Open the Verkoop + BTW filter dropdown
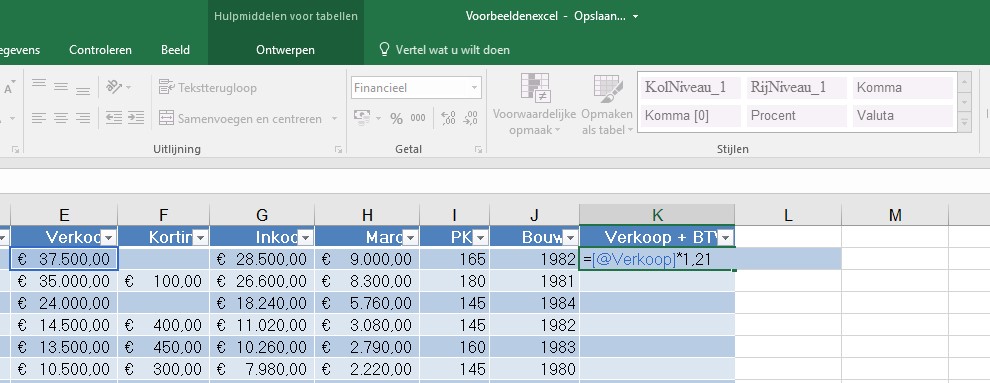This screenshot has height=383, width=990. click(x=726, y=237)
